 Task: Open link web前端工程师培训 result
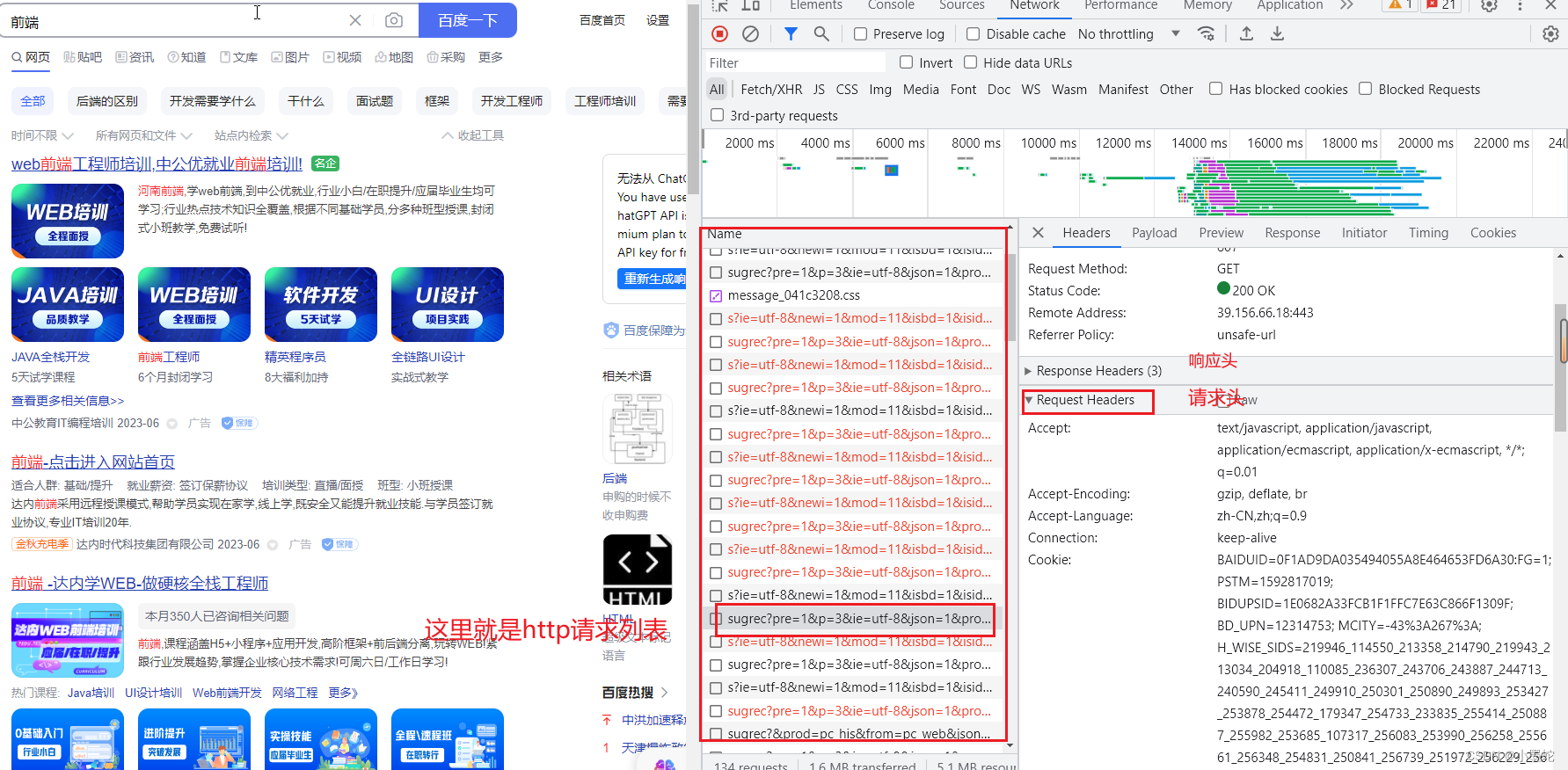[x=157, y=163]
